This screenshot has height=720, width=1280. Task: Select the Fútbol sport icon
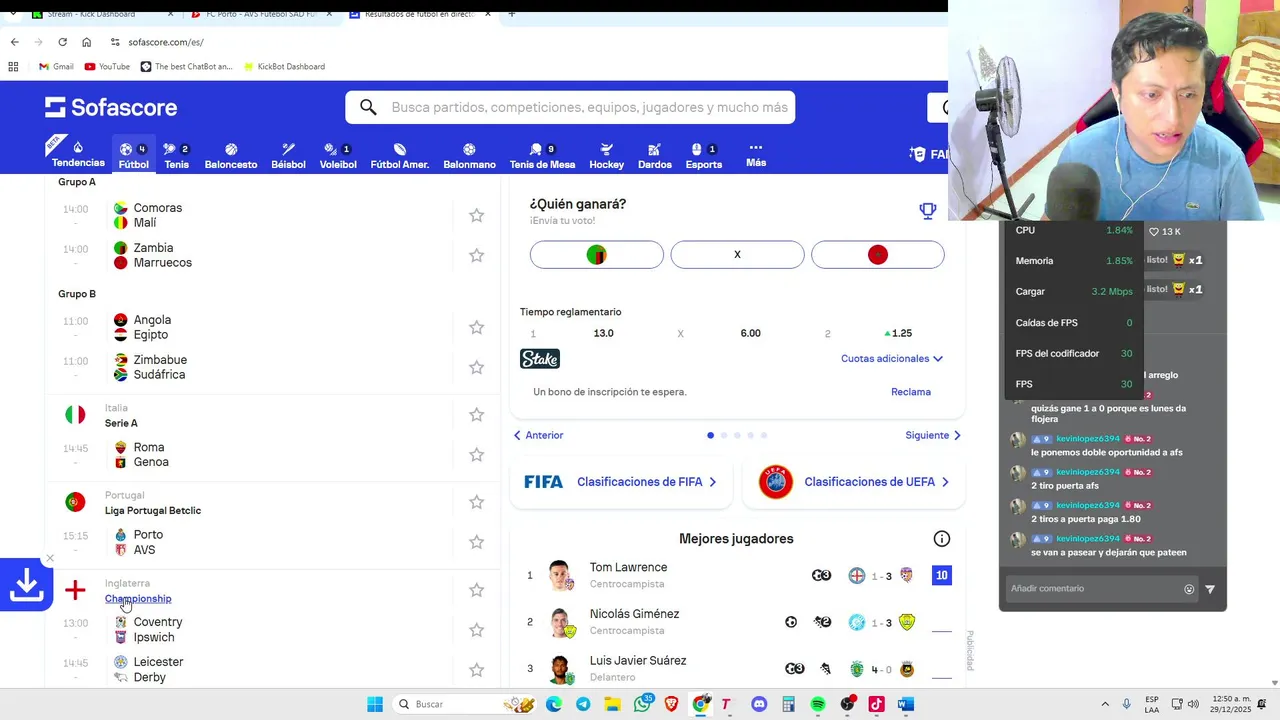click(133, 155)
